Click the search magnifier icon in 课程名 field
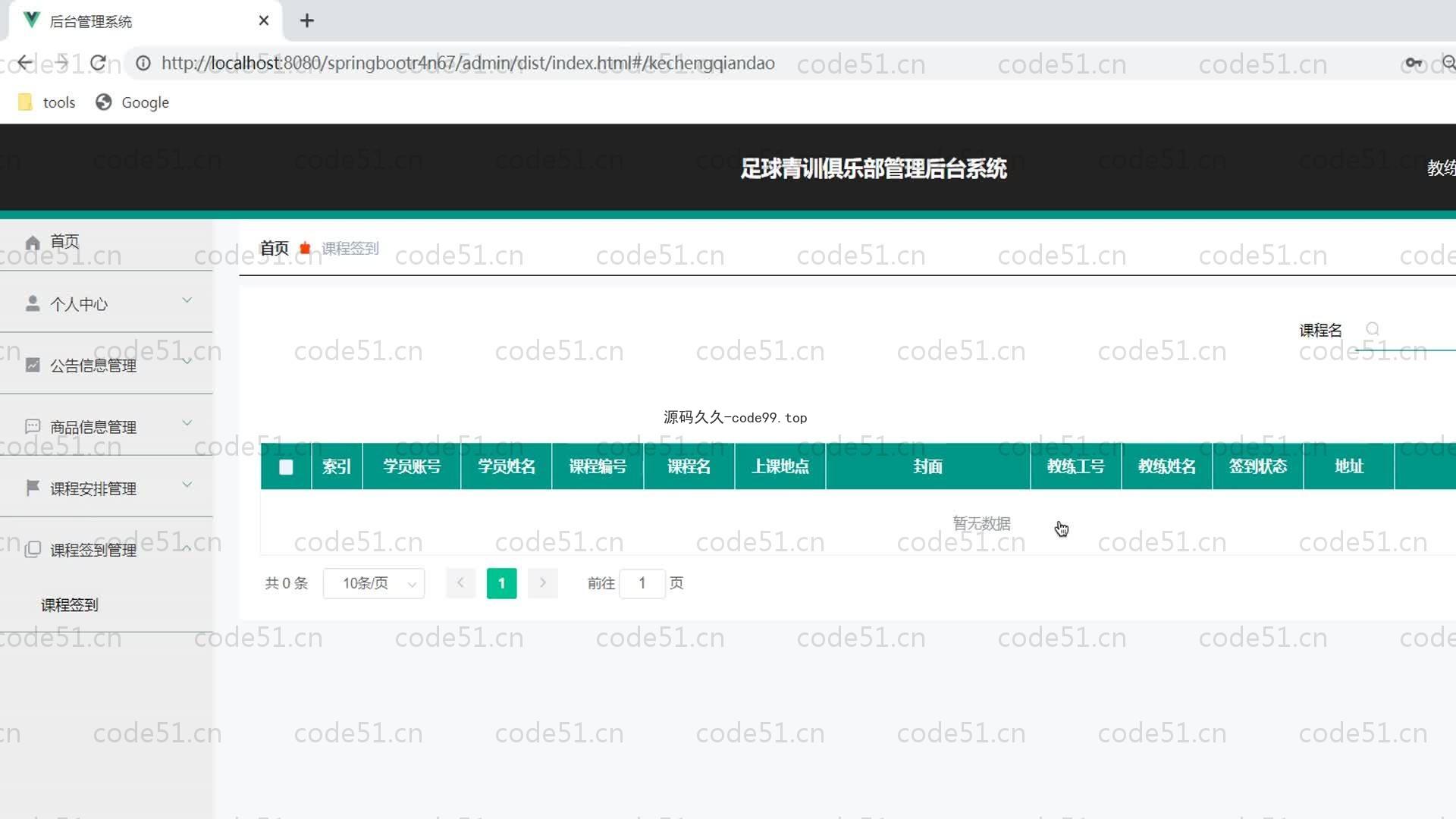This screenshot has width=1456, height=819. [1373, 329]
